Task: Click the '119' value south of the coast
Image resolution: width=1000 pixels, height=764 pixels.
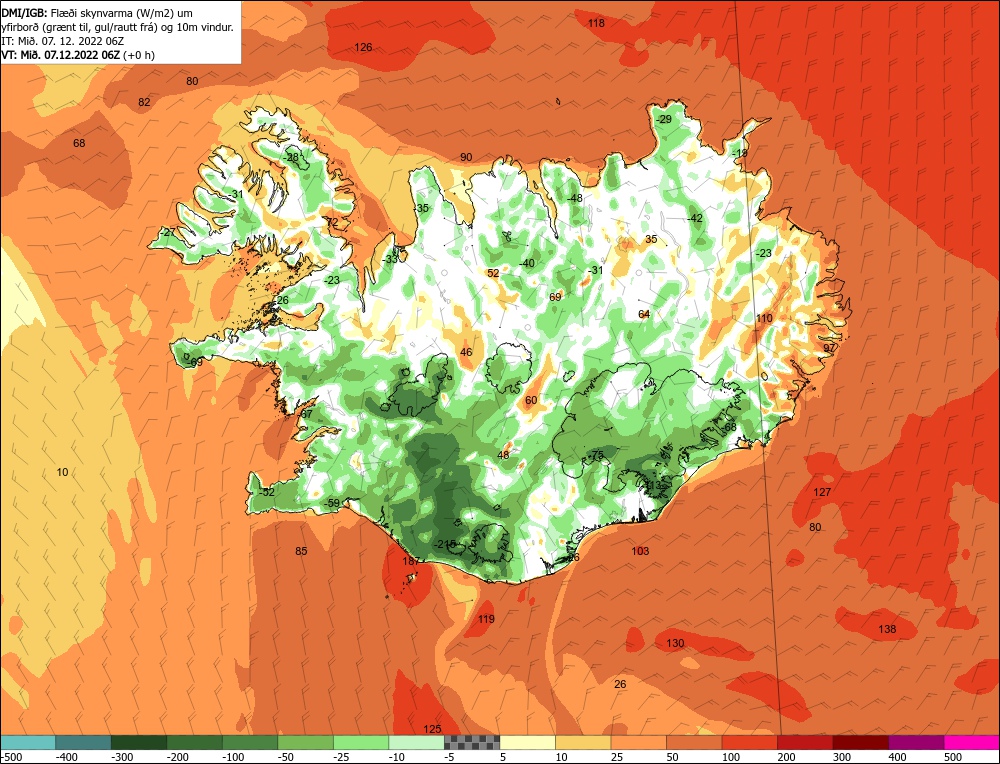Action: coord(486,619)
